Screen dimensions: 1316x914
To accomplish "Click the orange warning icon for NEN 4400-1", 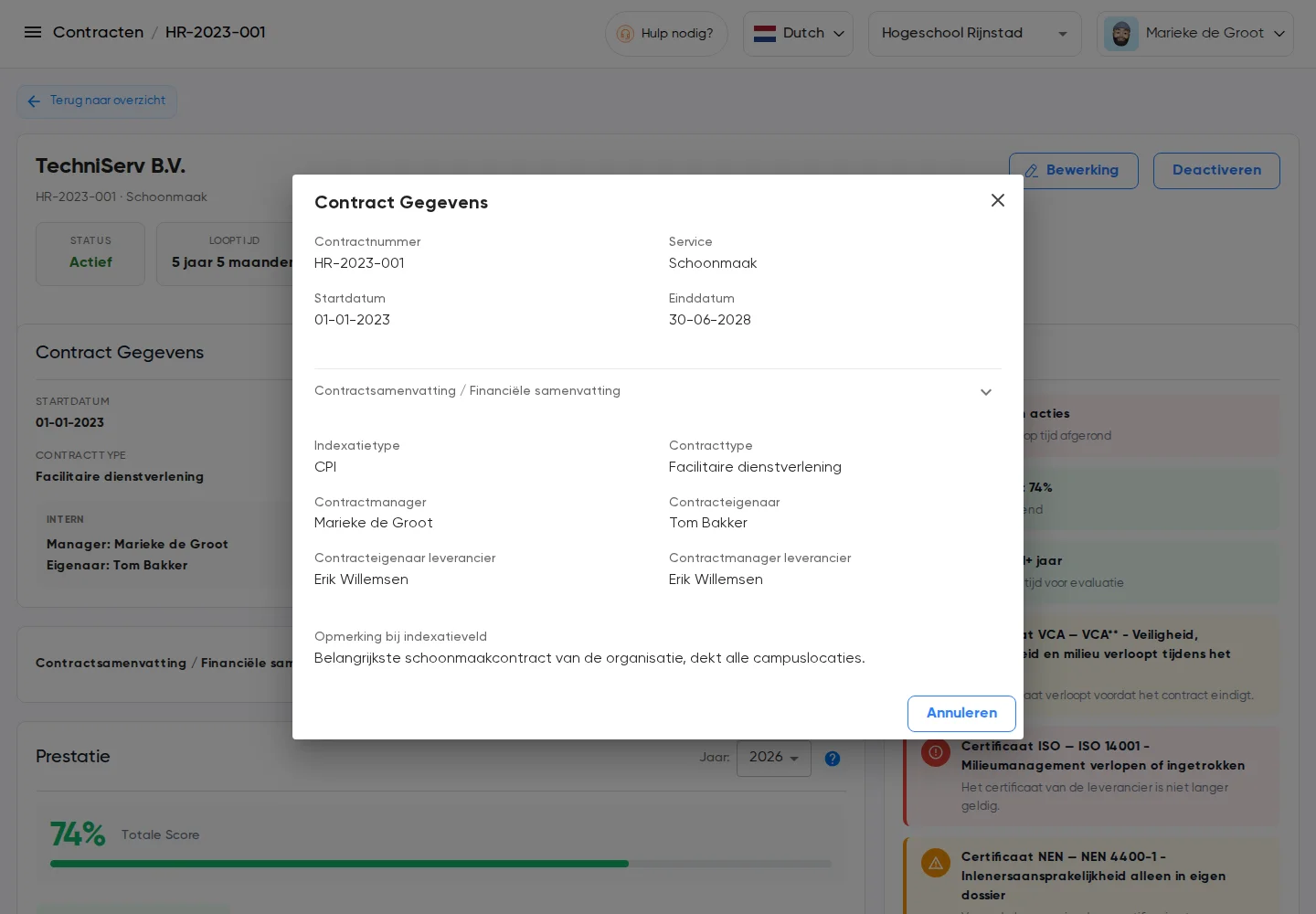I will coord(936,863).
